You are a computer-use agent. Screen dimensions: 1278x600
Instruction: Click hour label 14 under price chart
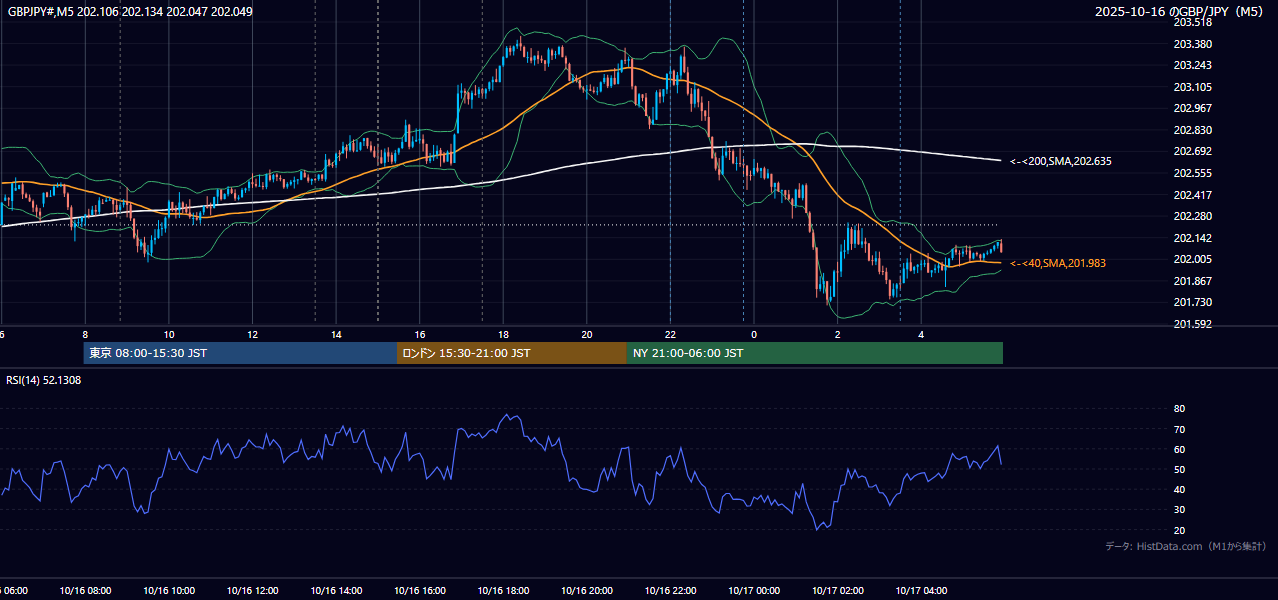[x=336, y=334]
